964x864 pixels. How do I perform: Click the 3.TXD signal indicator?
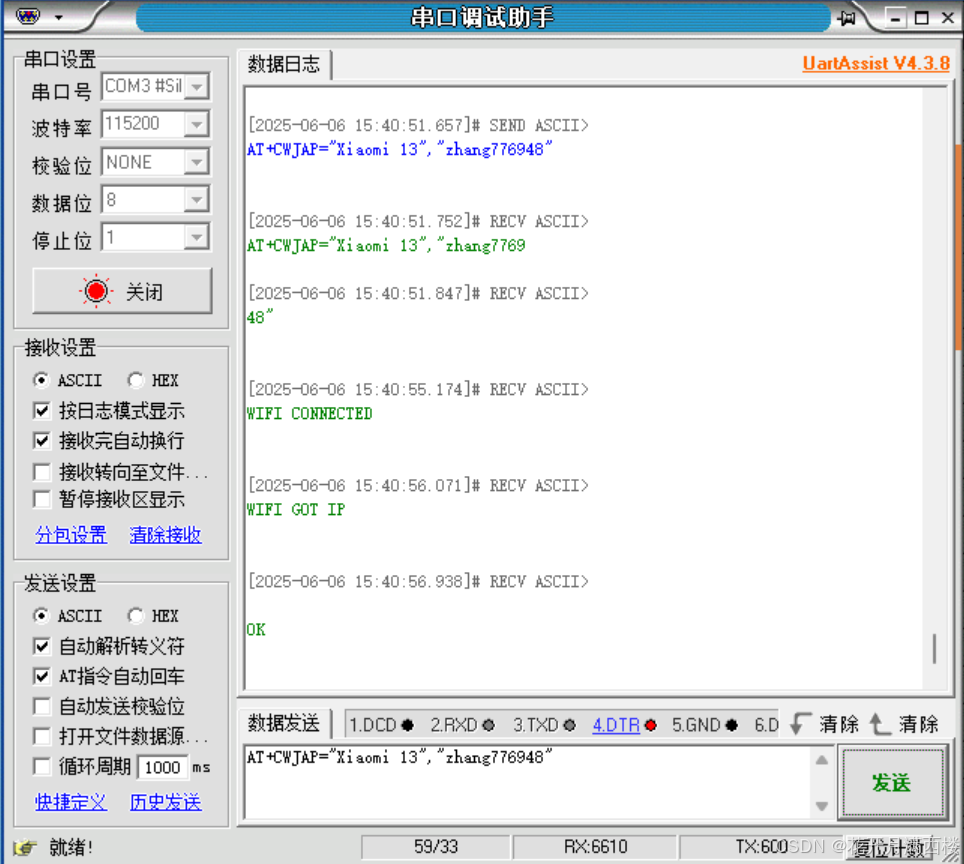(545, 726)
